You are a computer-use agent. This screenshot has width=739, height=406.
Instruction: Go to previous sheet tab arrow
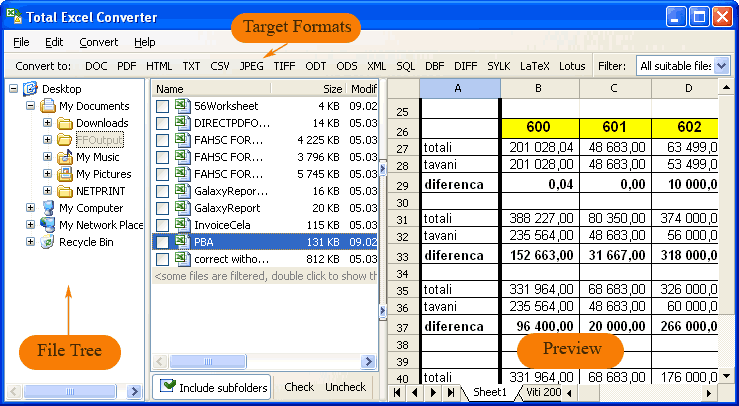tap(415, 392)
